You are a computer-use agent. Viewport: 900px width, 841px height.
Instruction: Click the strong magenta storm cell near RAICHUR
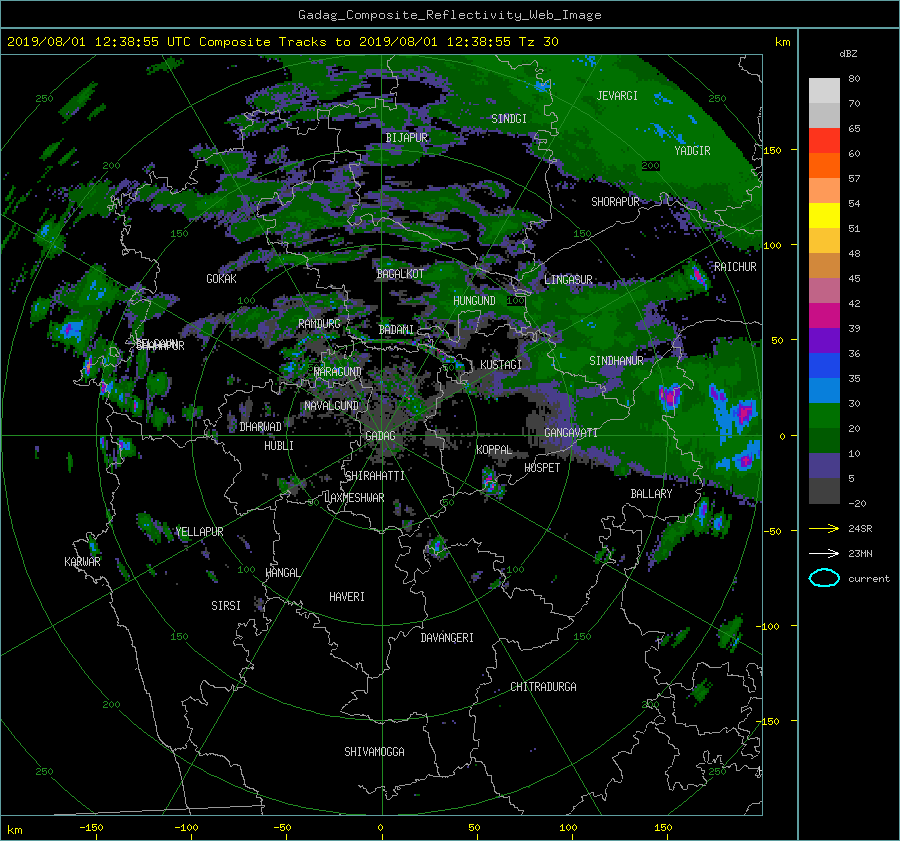(x=698, y=276)
